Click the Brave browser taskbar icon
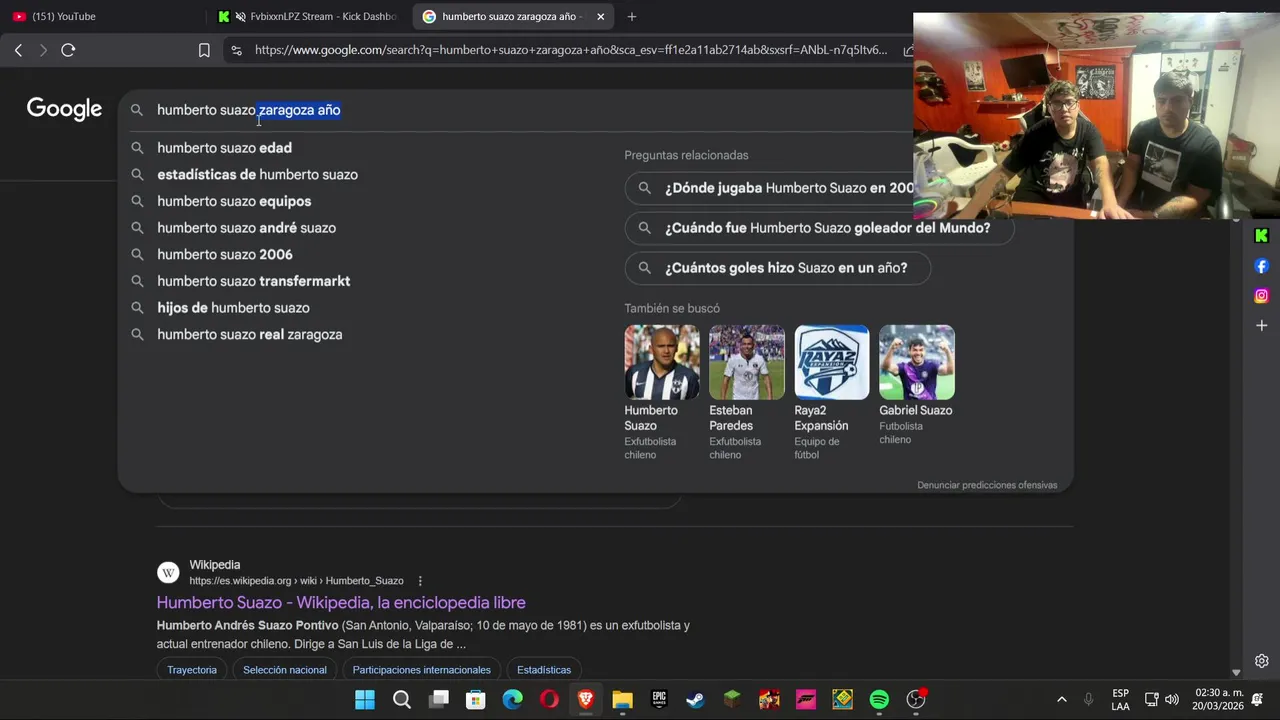The height and width of the screenshot is (720, 1280). (x=586, y=699)
